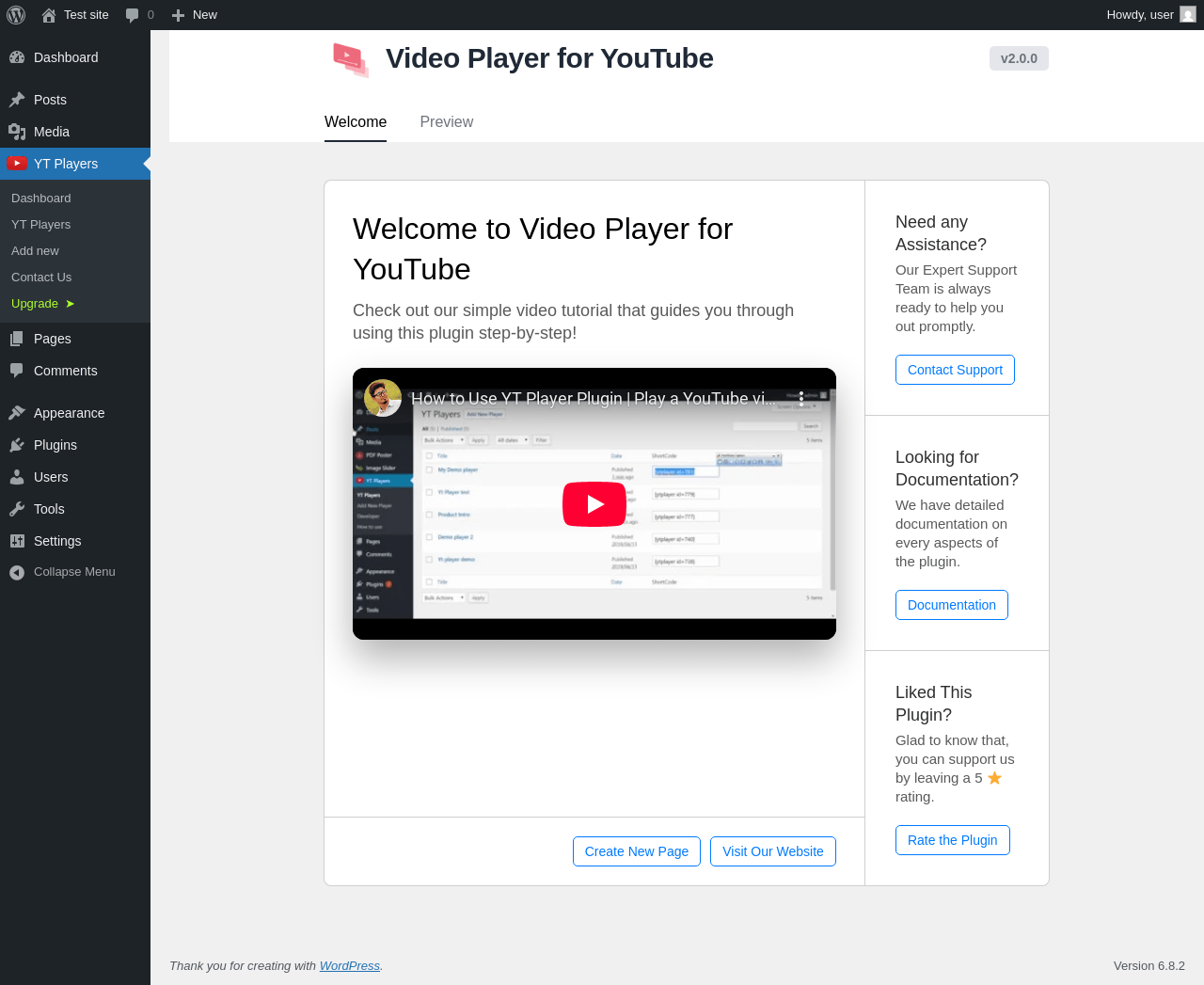This screenshot has height=985, width=1204.
Task: Click the Welcome to Video Player heading
Action: (x=543, y=249)
